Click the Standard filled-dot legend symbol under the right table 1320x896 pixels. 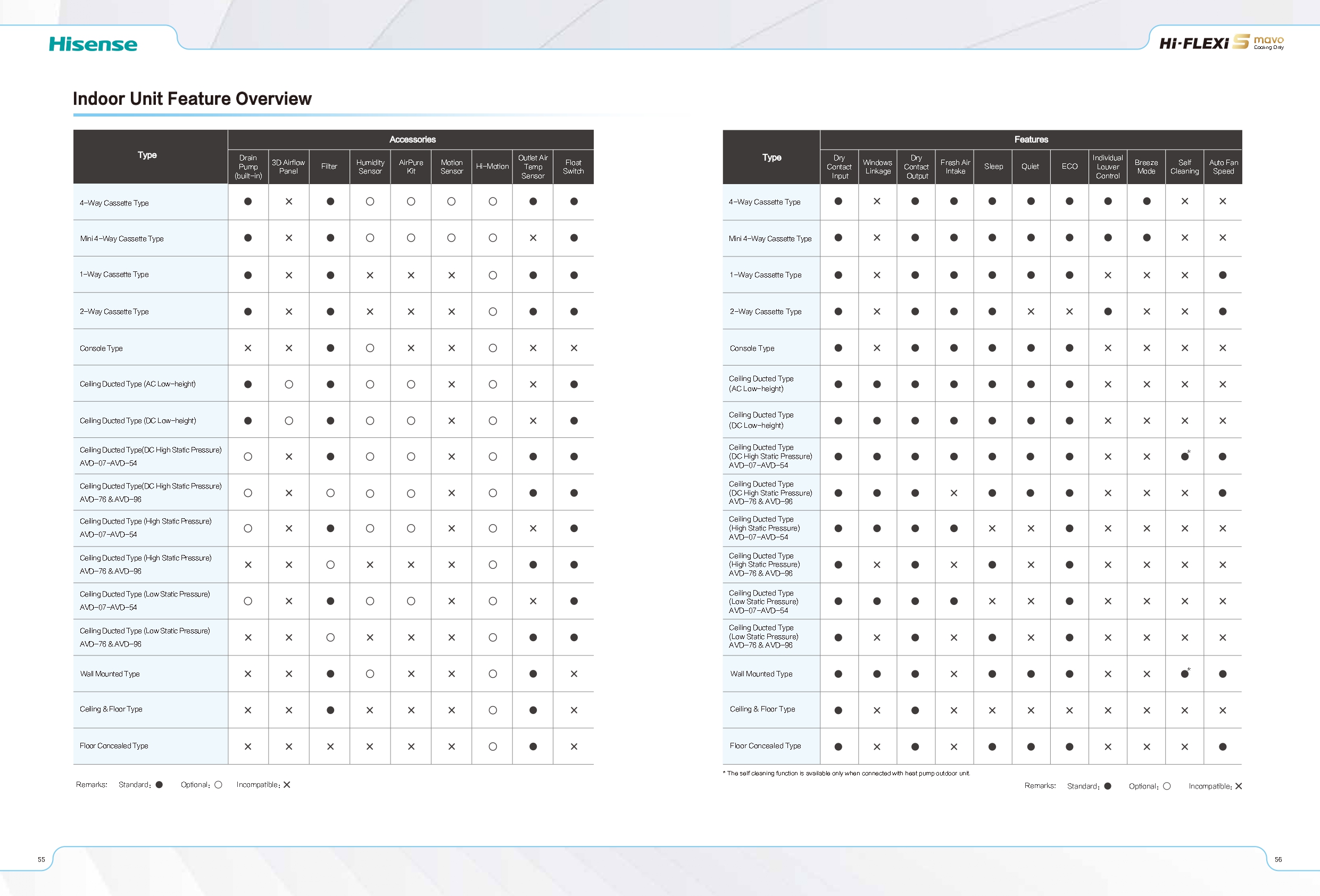(1108, 786)
